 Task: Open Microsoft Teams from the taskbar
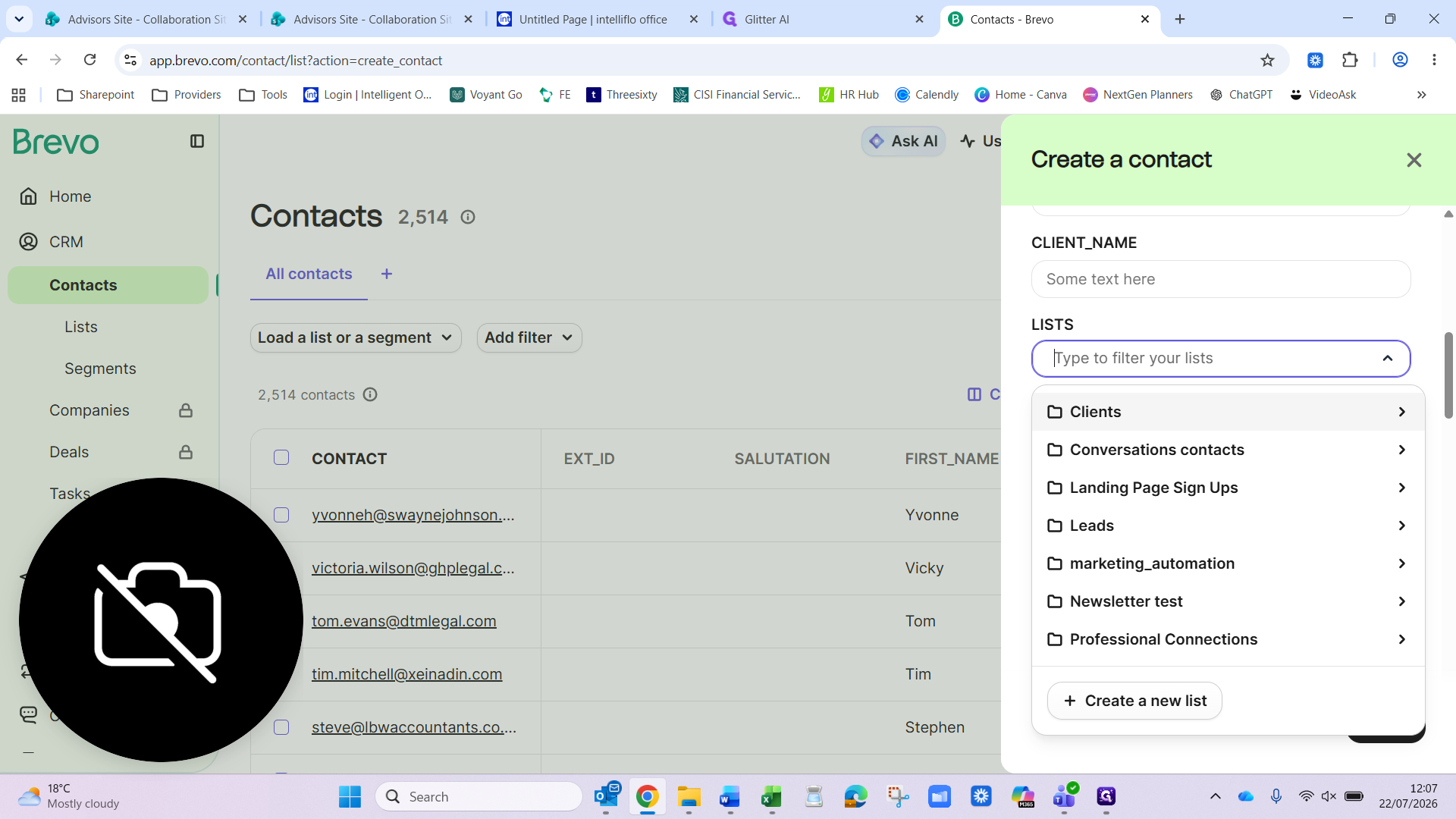[x=1065, y=796]
